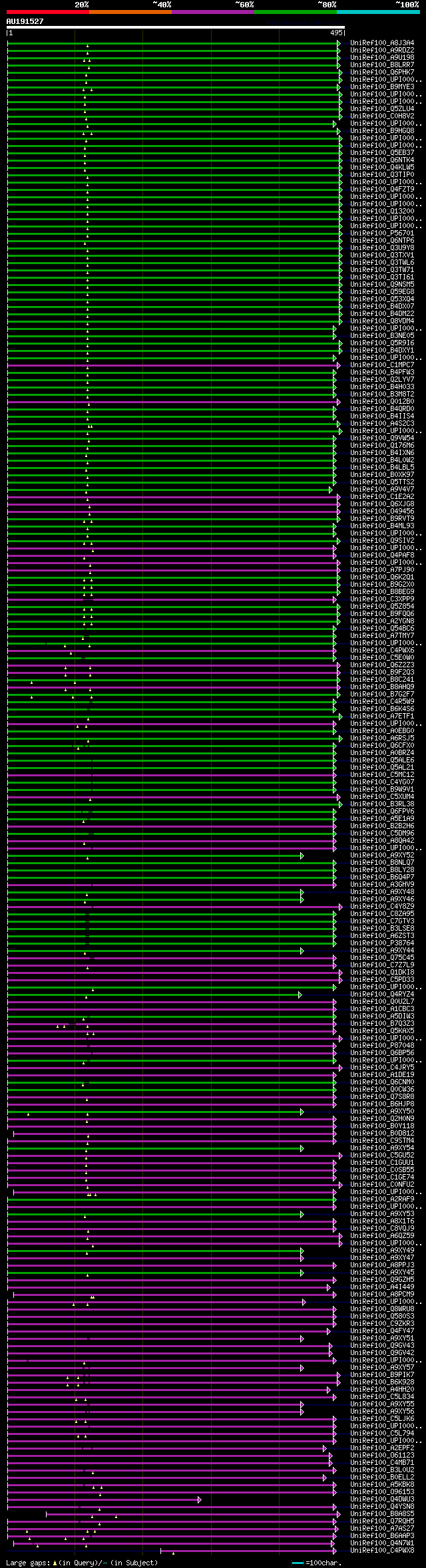The image size is (426, 1568).
Task: Click the =100char. scale legend
Action: 318,1562
